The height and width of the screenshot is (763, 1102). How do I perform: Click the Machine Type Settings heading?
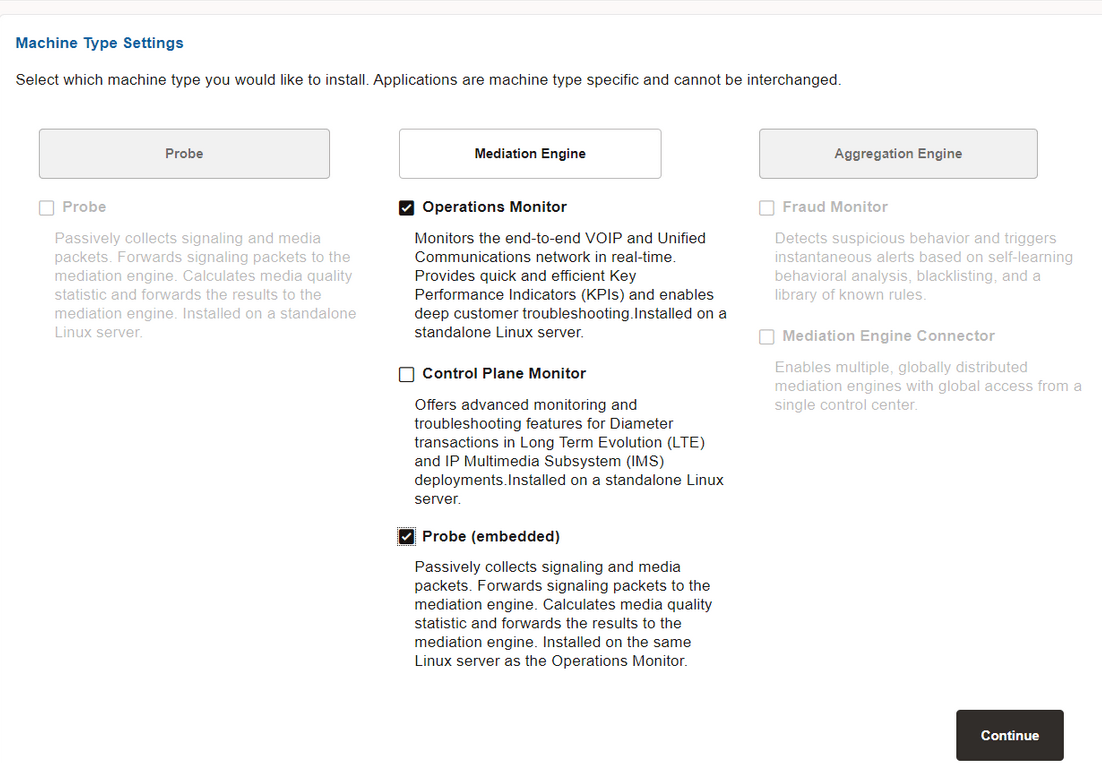tap(98, 43)
